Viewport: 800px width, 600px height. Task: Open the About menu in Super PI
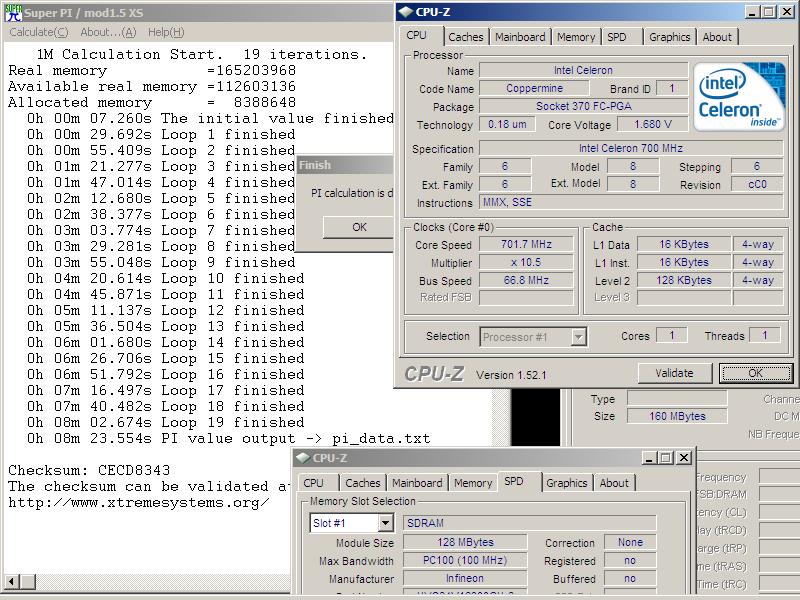click(108, 32)
